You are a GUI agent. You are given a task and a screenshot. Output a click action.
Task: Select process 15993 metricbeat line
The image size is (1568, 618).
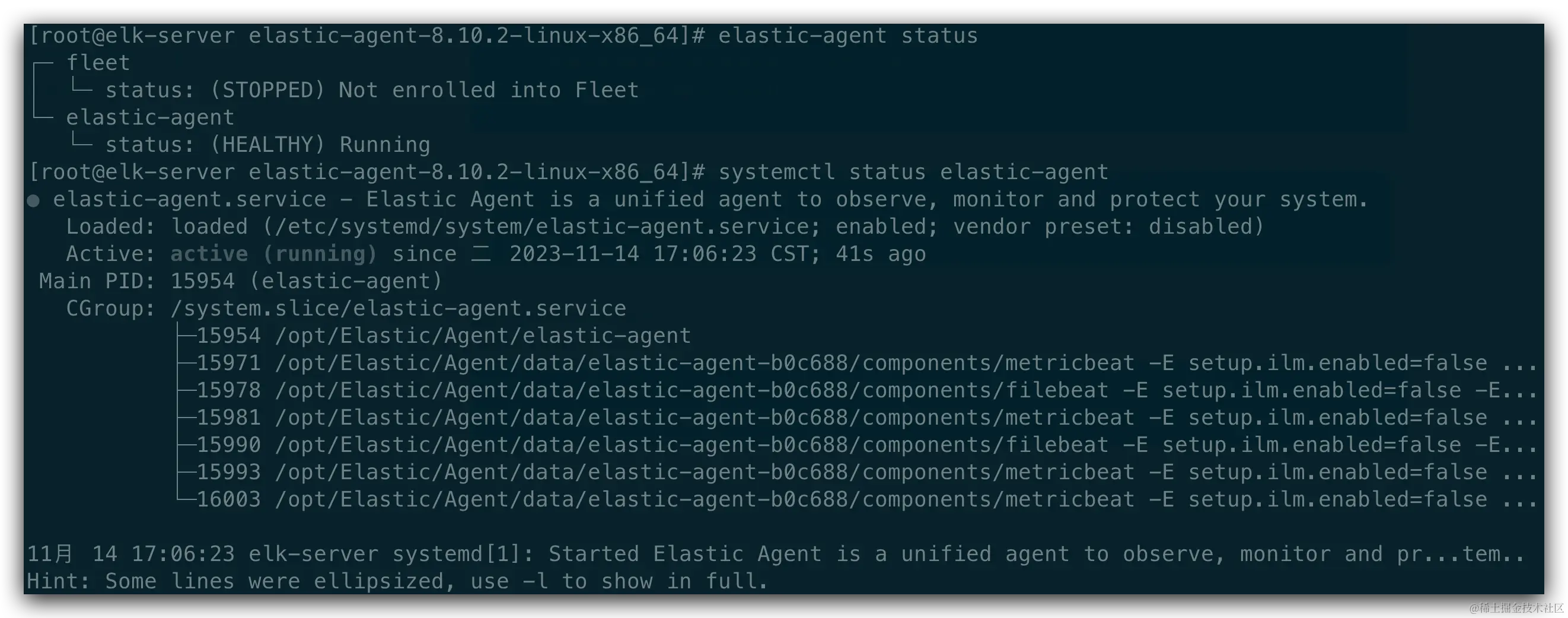pyautogui.click(x=856, y=472)
